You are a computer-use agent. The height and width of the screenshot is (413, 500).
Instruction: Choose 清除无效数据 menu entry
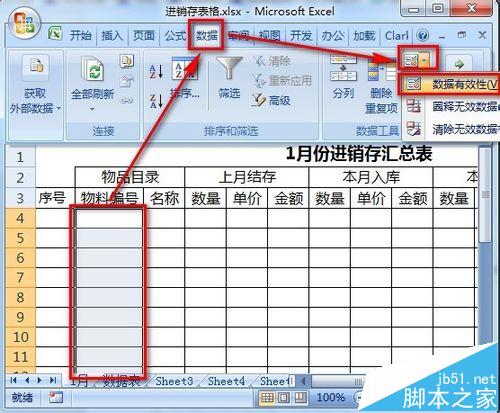(x=451, y=129)
